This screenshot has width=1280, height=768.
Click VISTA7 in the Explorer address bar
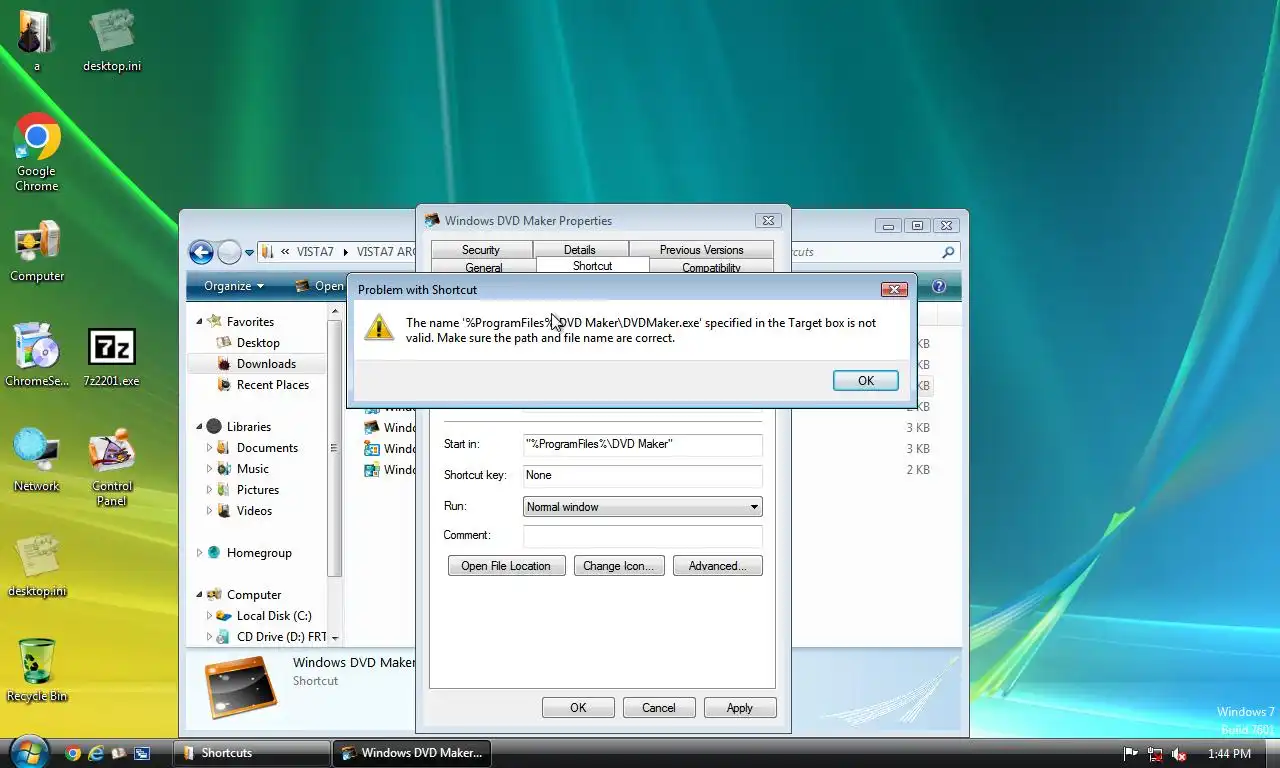tap(315, 252)
